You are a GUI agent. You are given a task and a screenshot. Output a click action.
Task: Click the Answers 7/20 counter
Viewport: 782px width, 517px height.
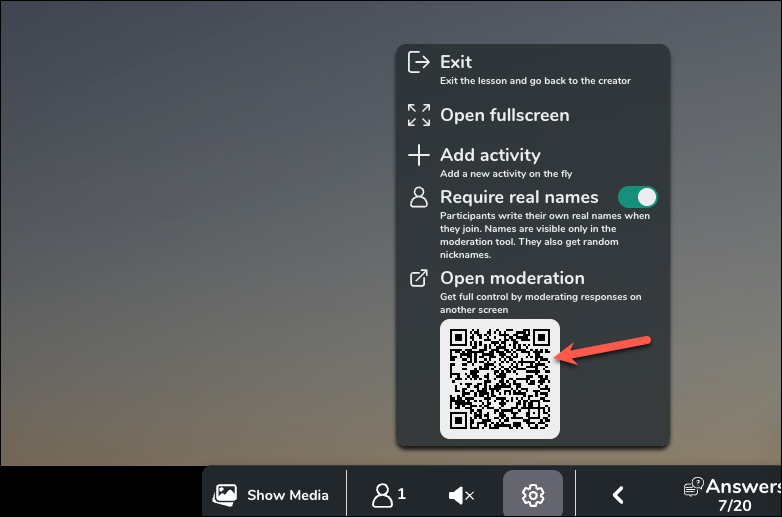734,506
